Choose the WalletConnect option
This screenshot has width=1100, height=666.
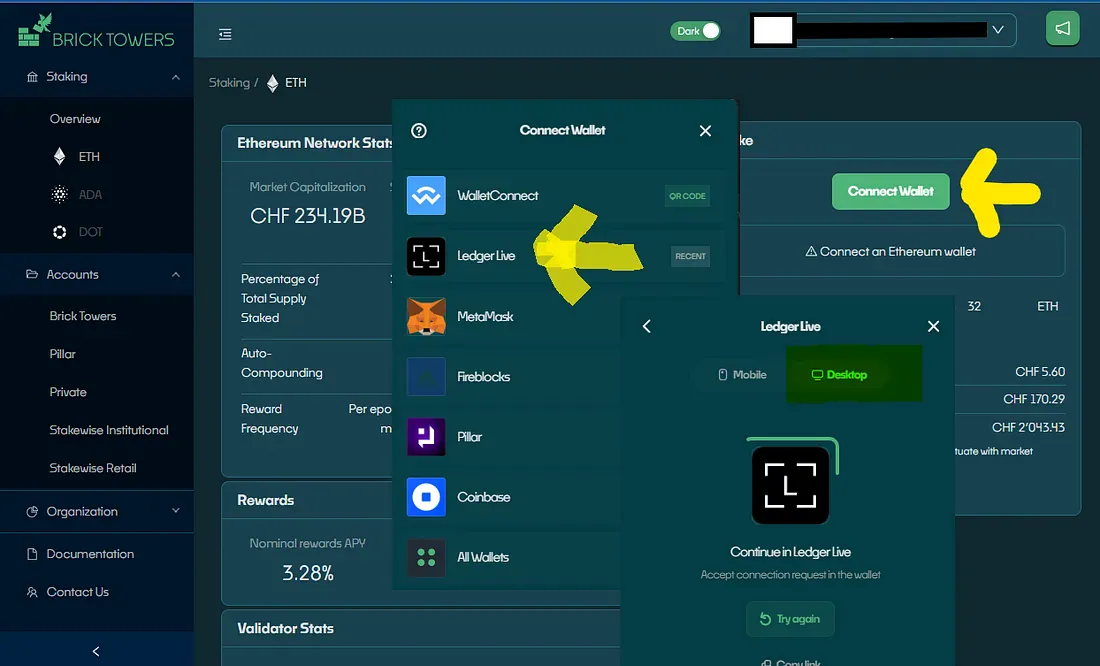[x=565, y=196]
